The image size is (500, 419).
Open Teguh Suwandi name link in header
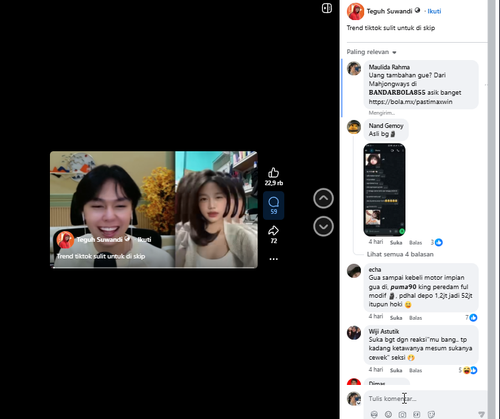click(x=389, y=11)
